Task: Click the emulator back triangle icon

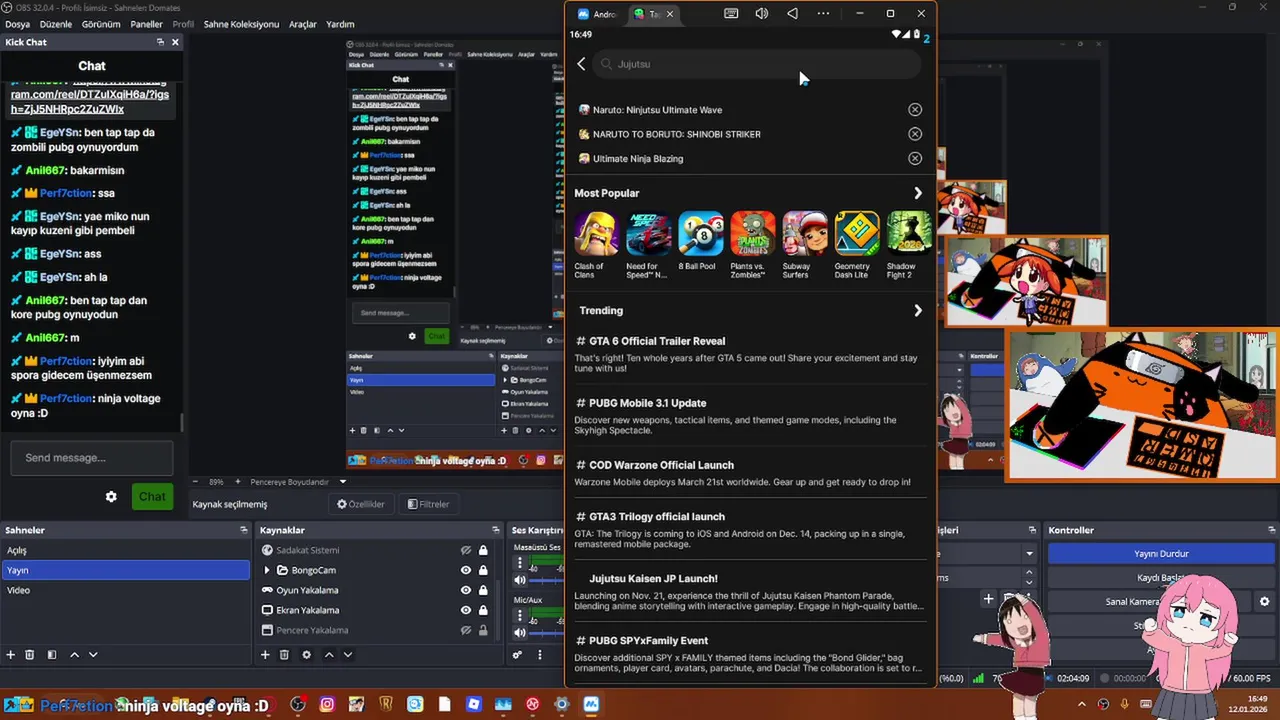Action: [792, 14]
